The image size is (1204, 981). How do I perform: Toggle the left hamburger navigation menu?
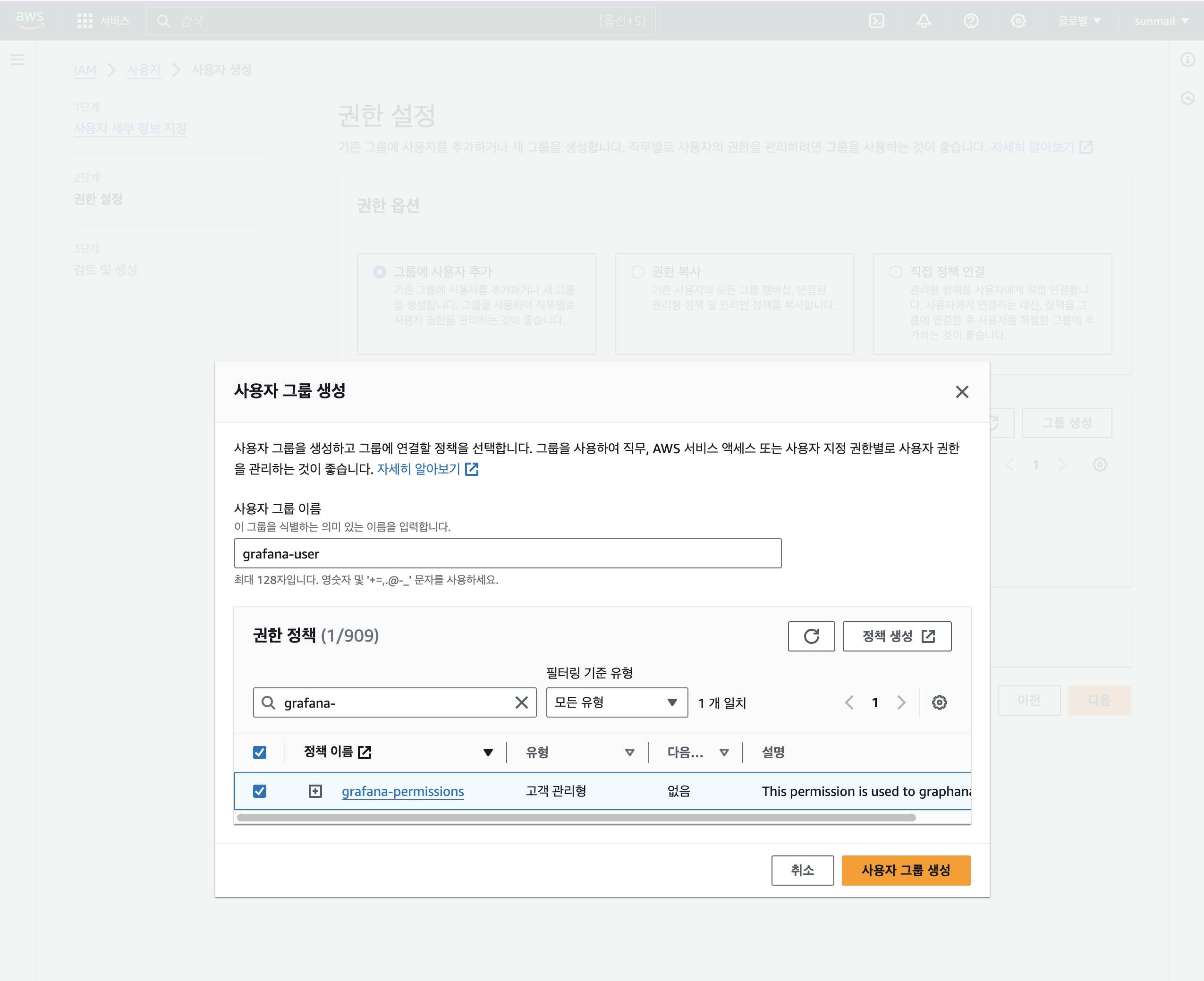(17, 59)
